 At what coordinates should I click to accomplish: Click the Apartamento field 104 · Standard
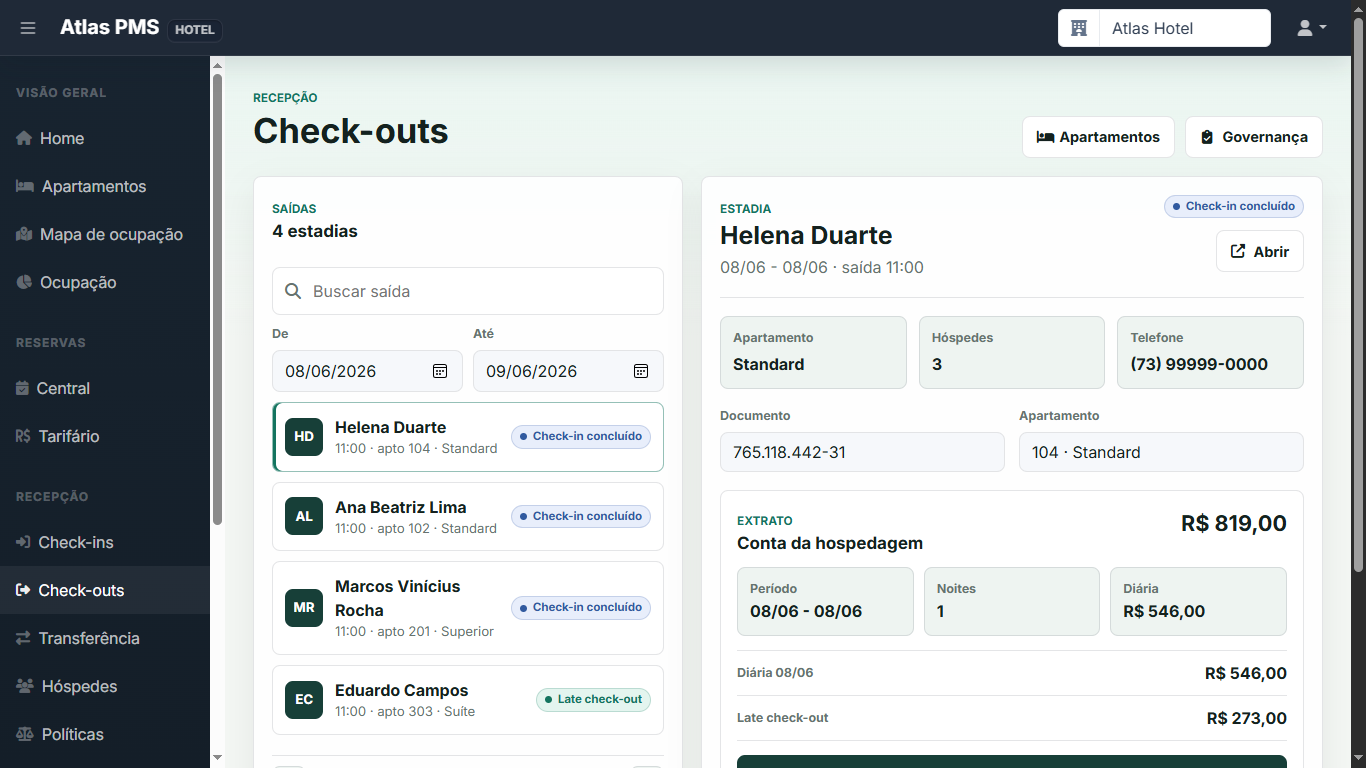[x=1161, y=452]
